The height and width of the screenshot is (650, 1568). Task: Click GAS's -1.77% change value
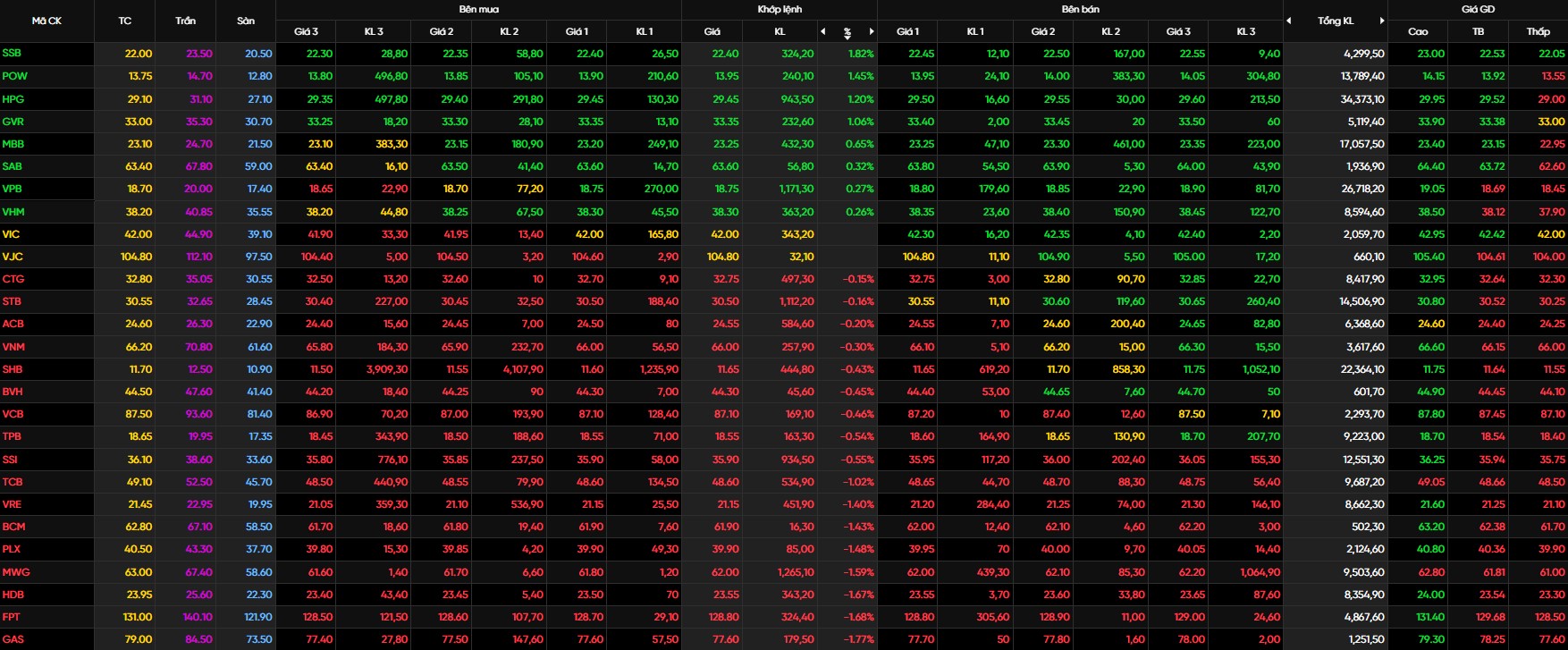(x=858, y=639)
